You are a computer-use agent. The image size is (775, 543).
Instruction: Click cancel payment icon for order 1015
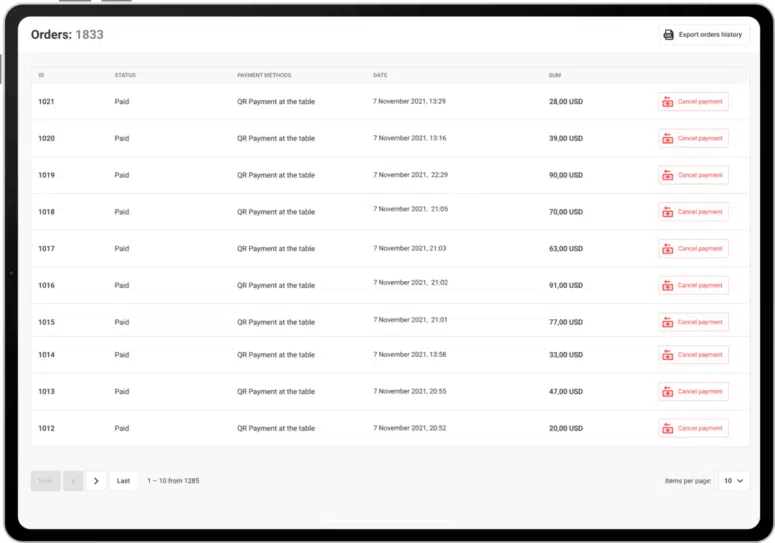coord(668,322)
